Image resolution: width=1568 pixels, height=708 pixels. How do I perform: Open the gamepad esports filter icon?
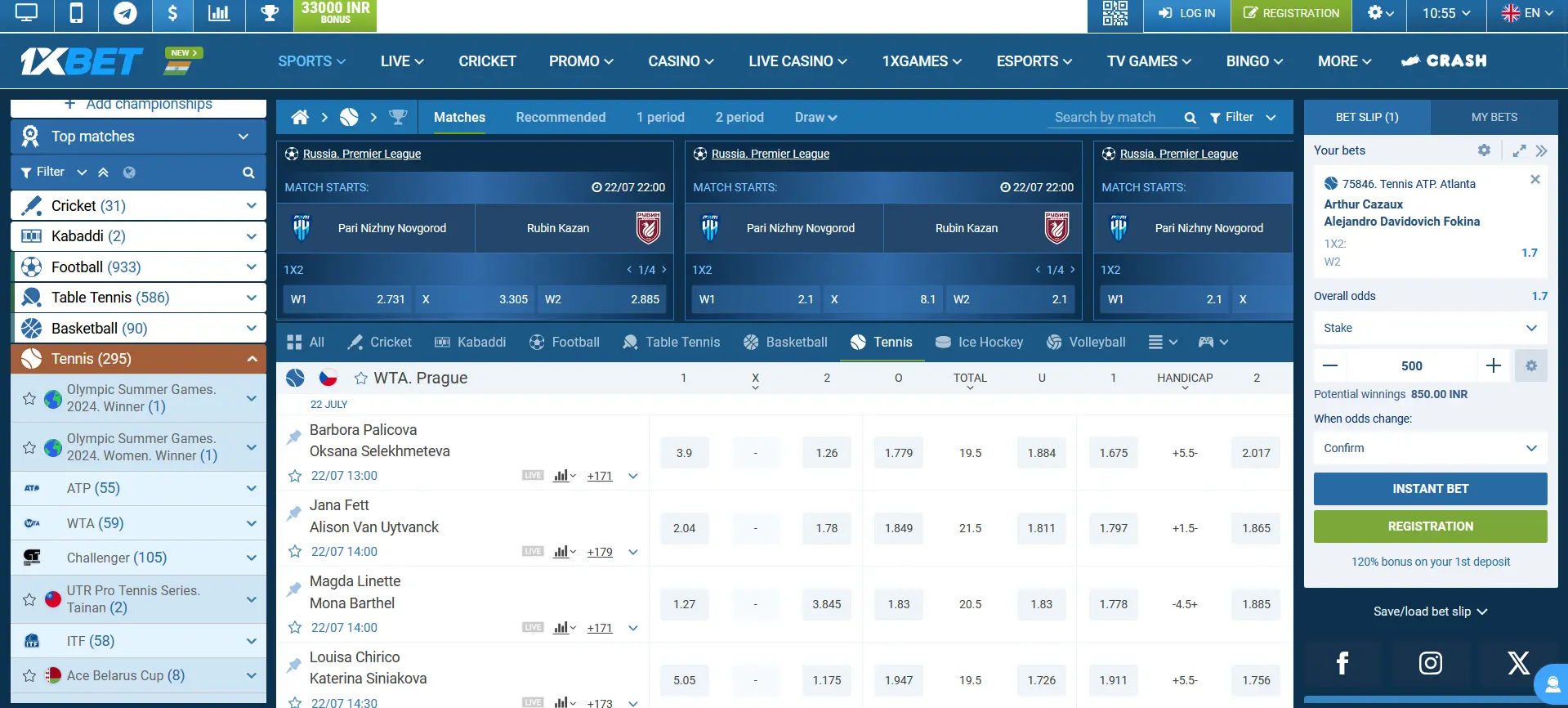[1213, 343]
